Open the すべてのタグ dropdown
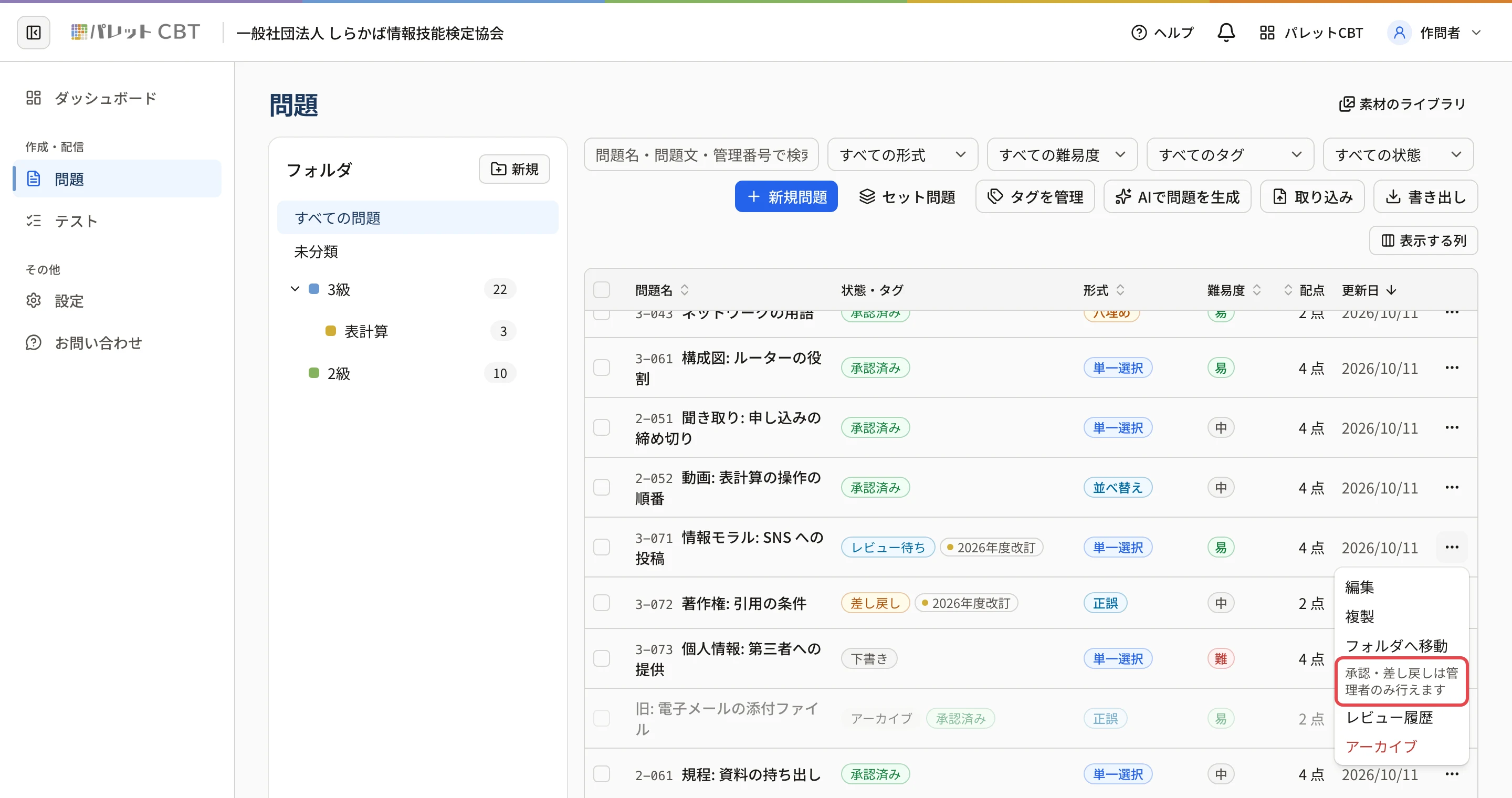This screenshot has height=798, width=1512. pyautogui.click(x=1230, y=155)
